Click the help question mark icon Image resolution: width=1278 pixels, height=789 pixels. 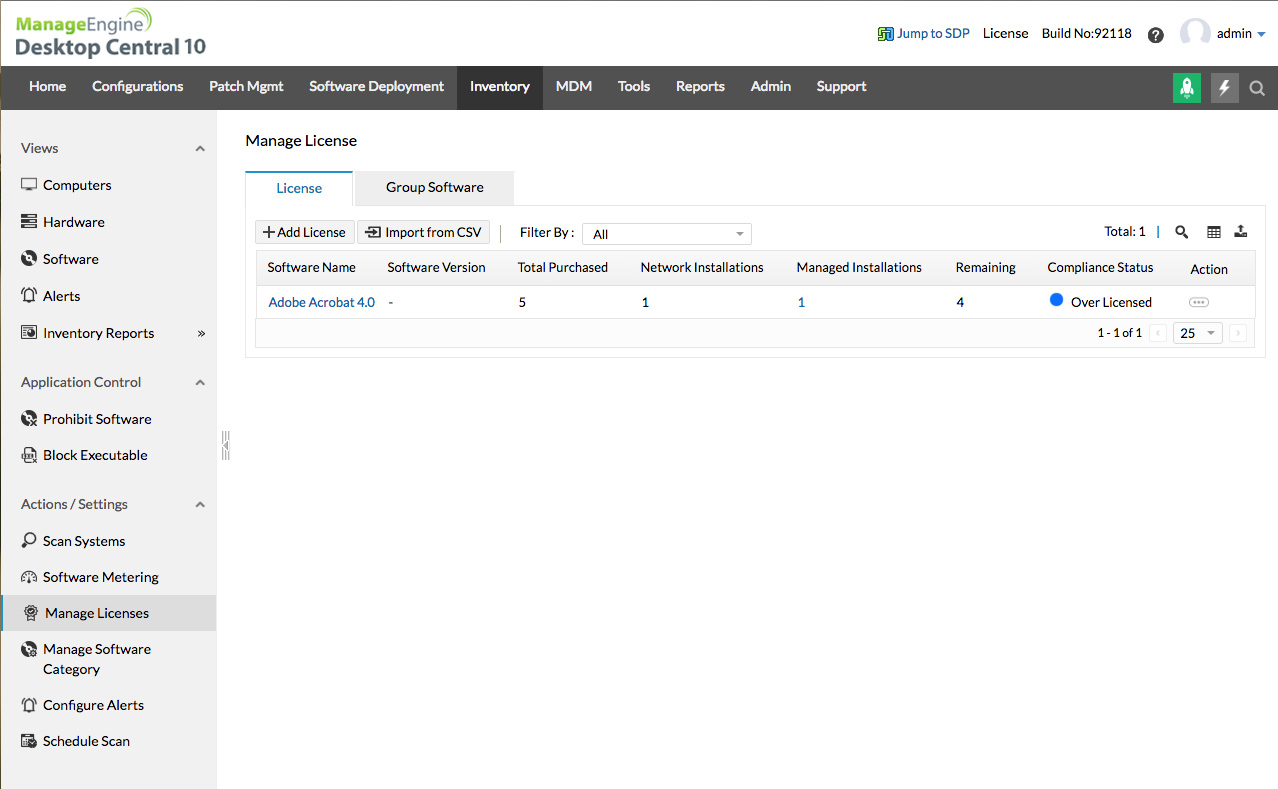(x=1156, y=34)
